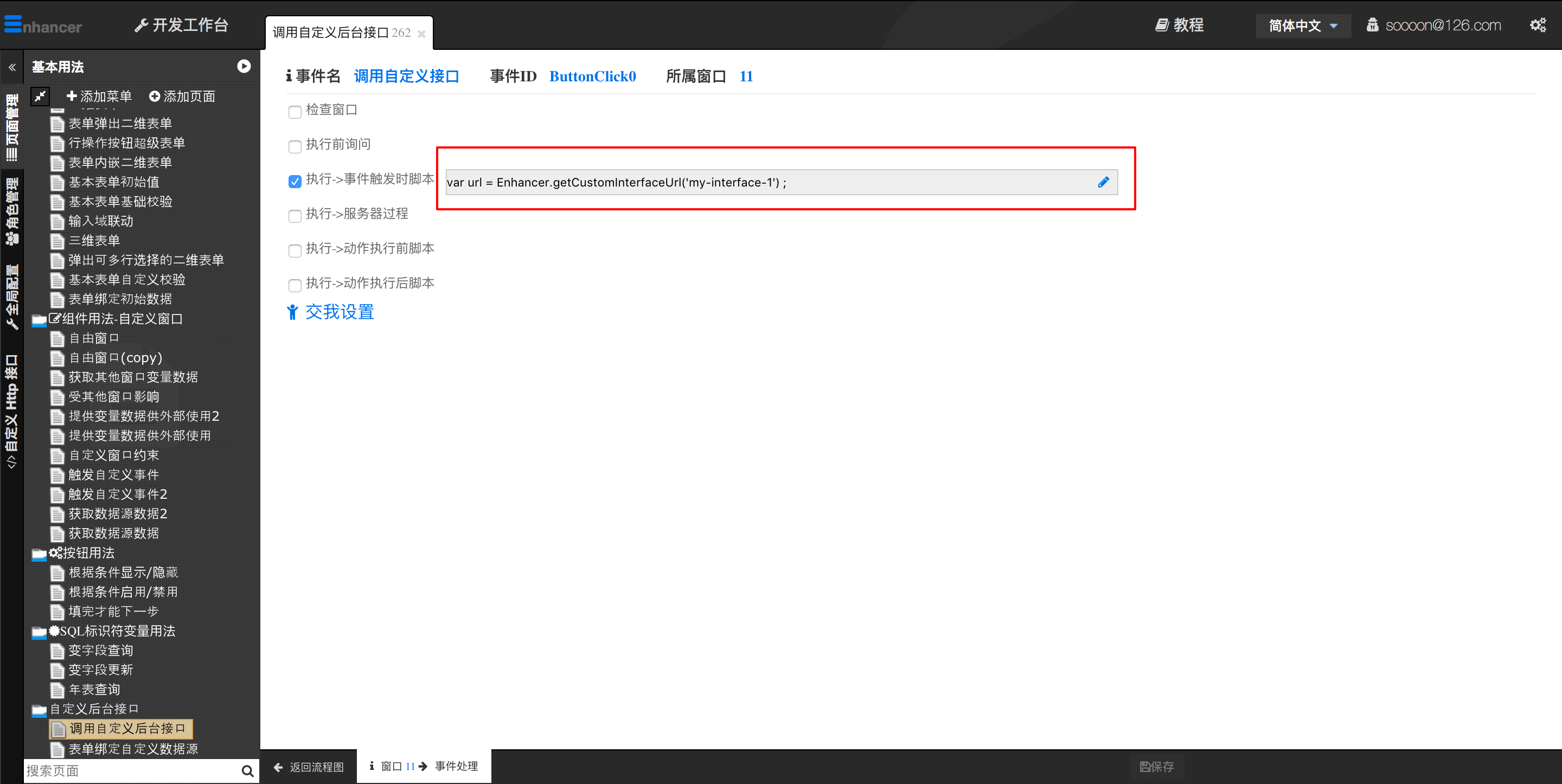Enable 执行->服务器过程 checkbox
Screen dimensions: 1562x784
pos(295,216)
